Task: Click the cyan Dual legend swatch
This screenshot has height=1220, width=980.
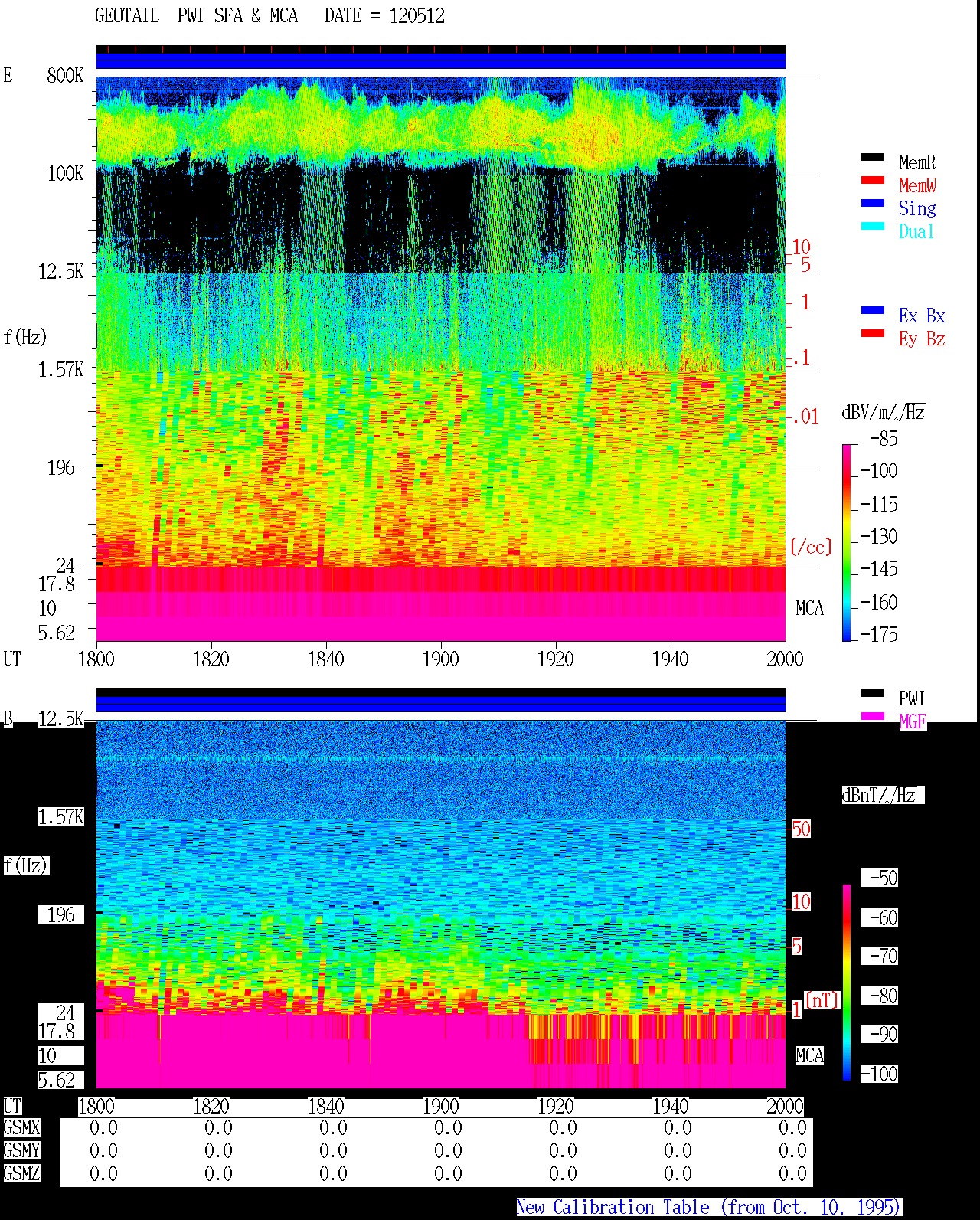Action: tap(873, 227)
